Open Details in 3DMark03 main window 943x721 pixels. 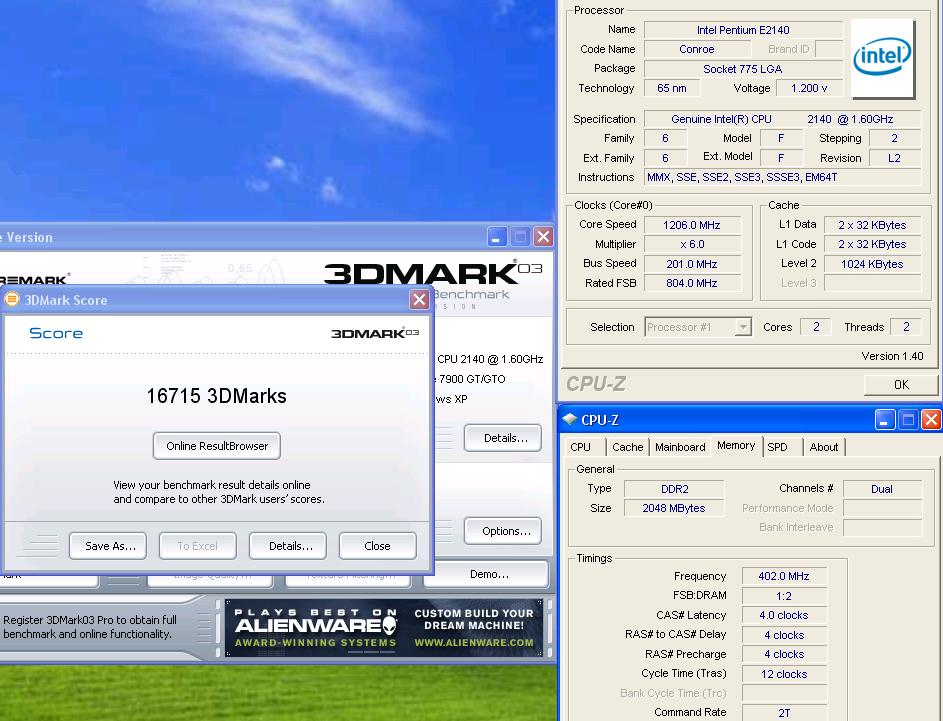tap(503, 438)
